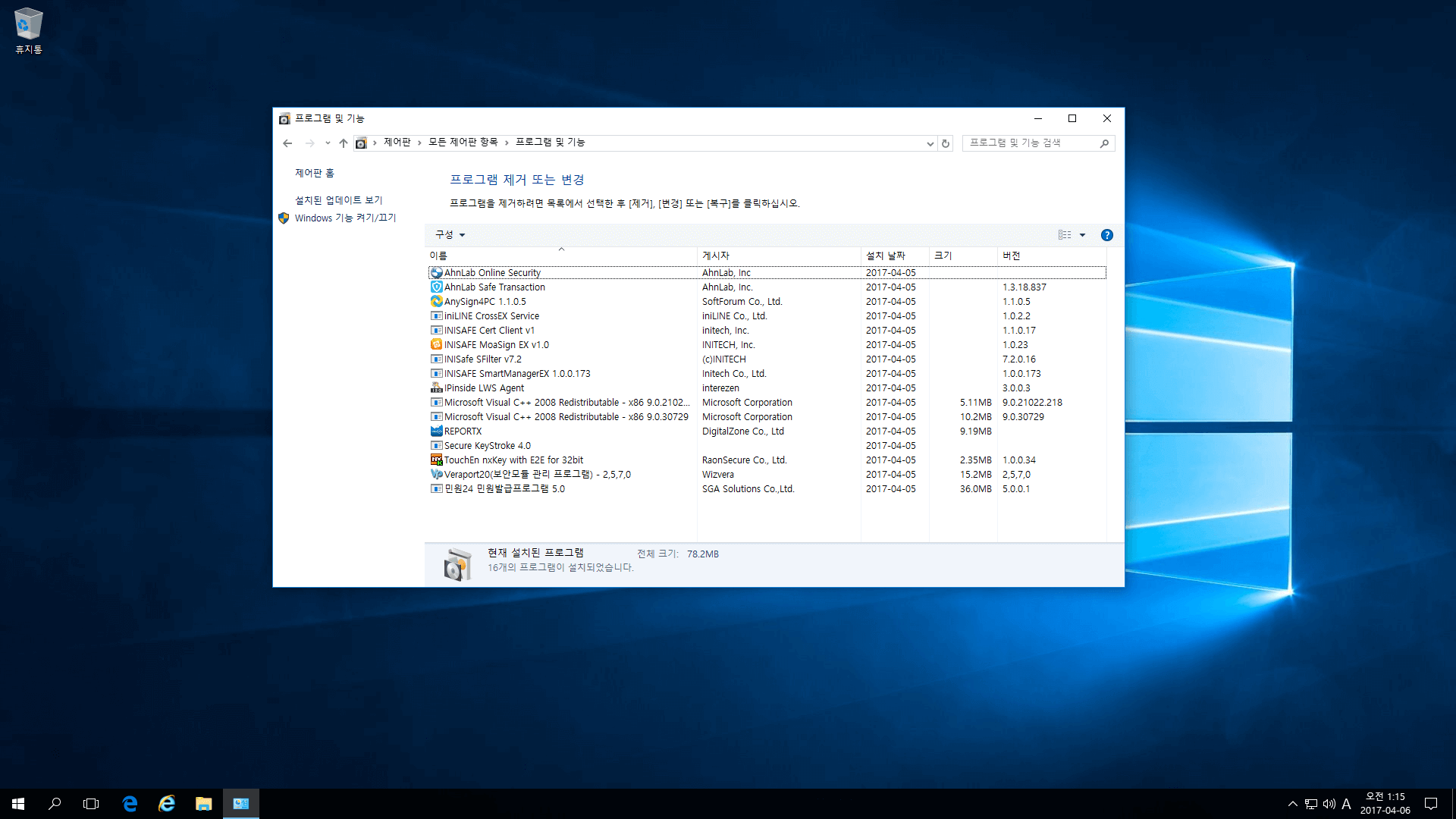Expand the view options dropdown arrow
Image resolution: width=1456 pixels, height=819 pixels.
point(1082,235)
